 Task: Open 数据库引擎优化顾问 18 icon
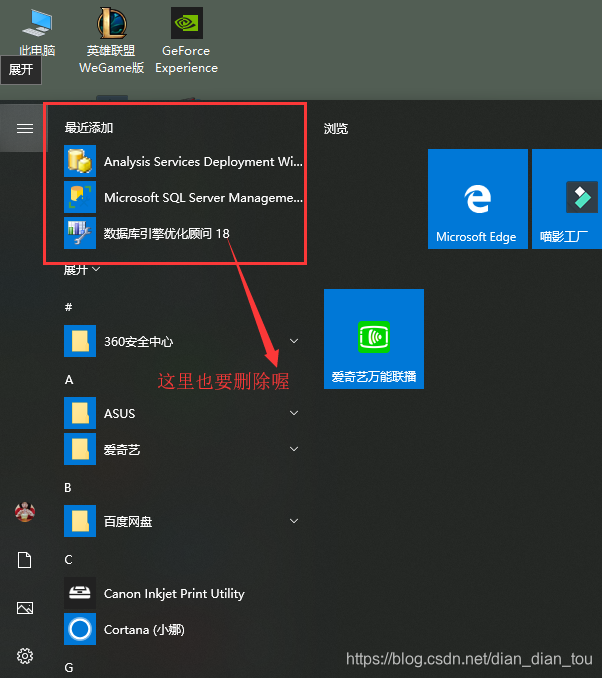80,233
